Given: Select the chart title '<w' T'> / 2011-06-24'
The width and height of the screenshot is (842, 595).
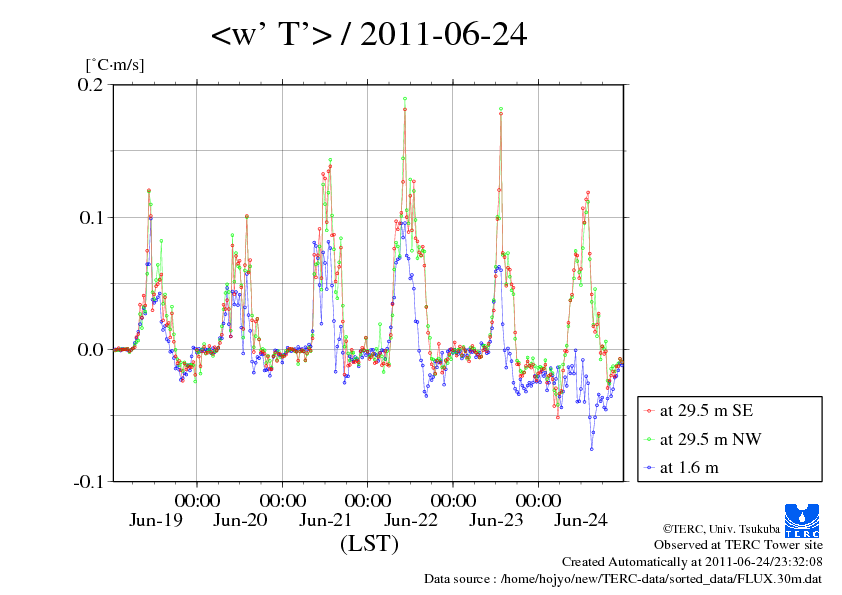Looking at the screenshot, I should pos(369,34).
